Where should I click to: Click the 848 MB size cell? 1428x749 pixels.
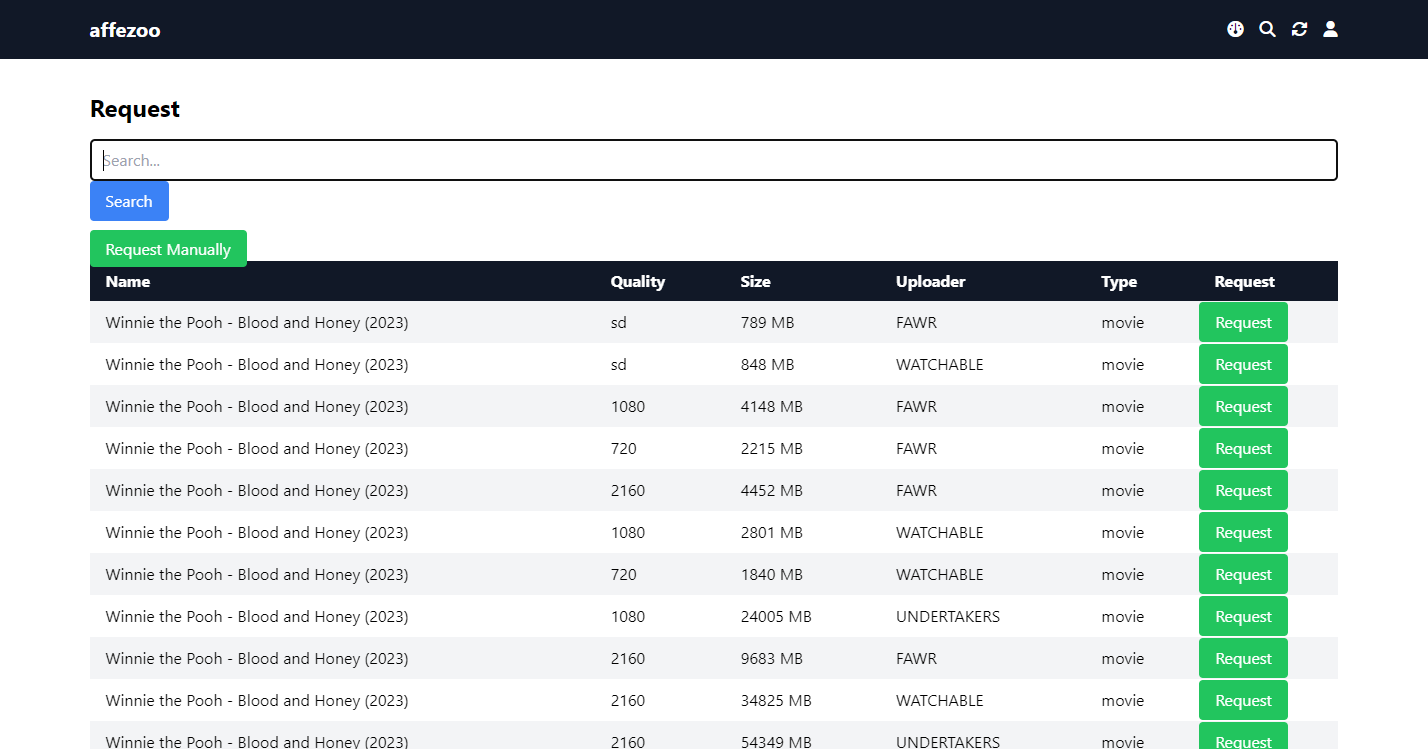click(x=767, y=364)
